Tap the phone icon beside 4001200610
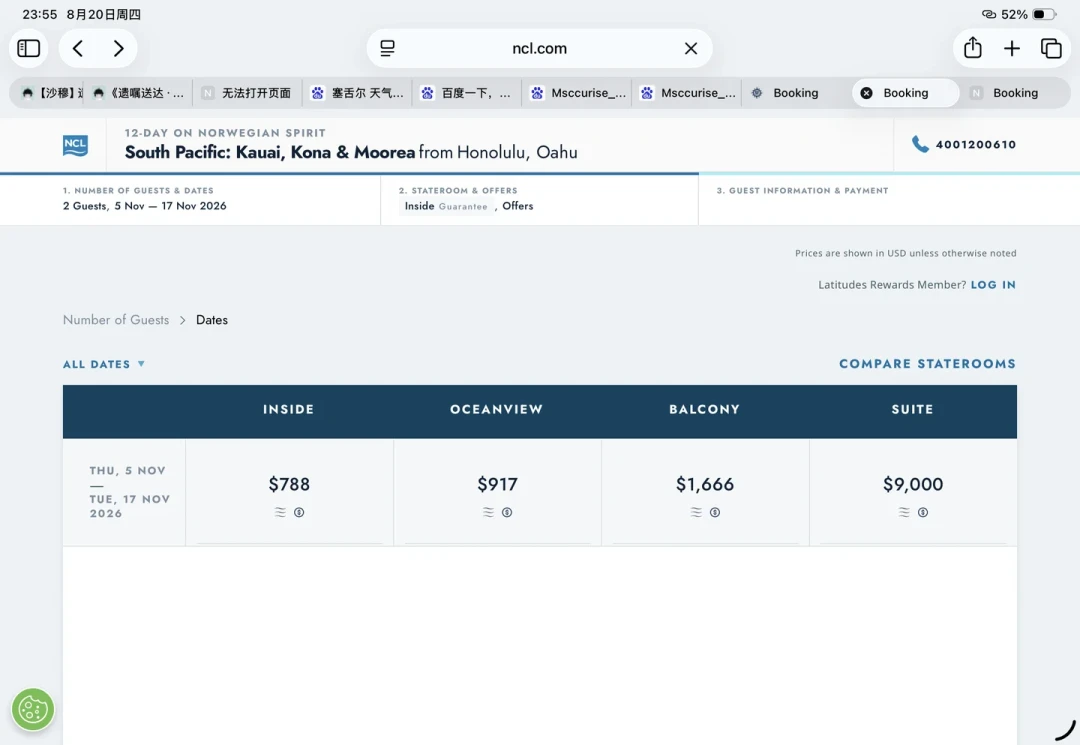This screenshot has width=1080, height=745. point(920,144)
